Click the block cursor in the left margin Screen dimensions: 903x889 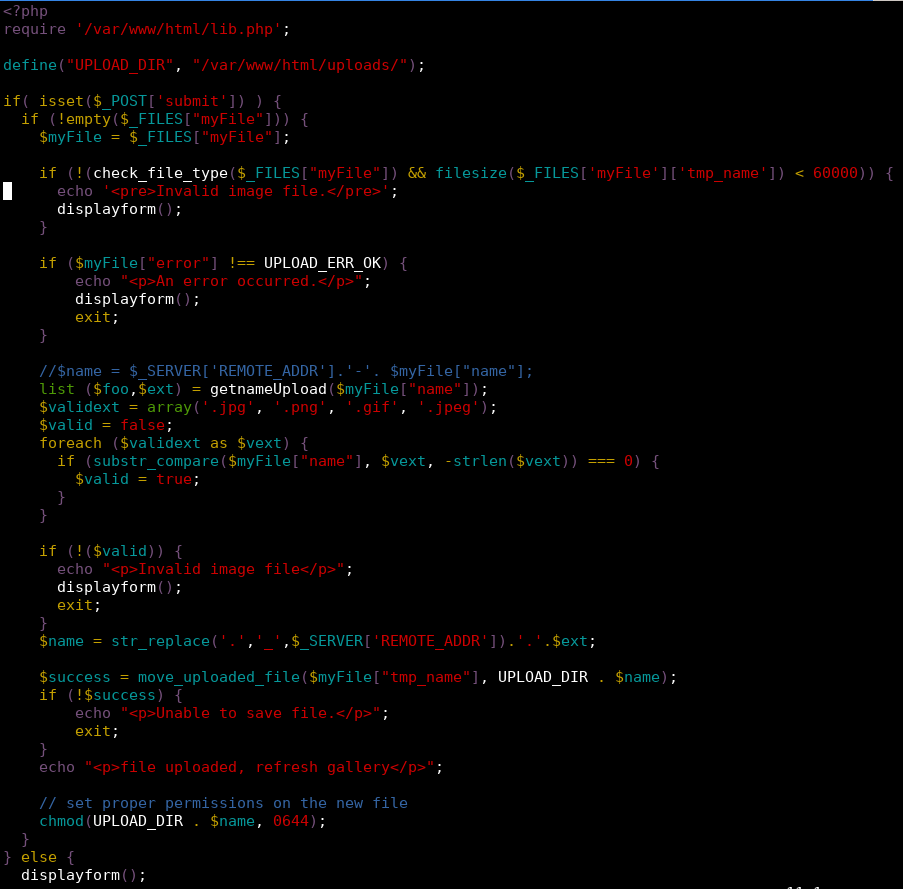coord(7,191)
